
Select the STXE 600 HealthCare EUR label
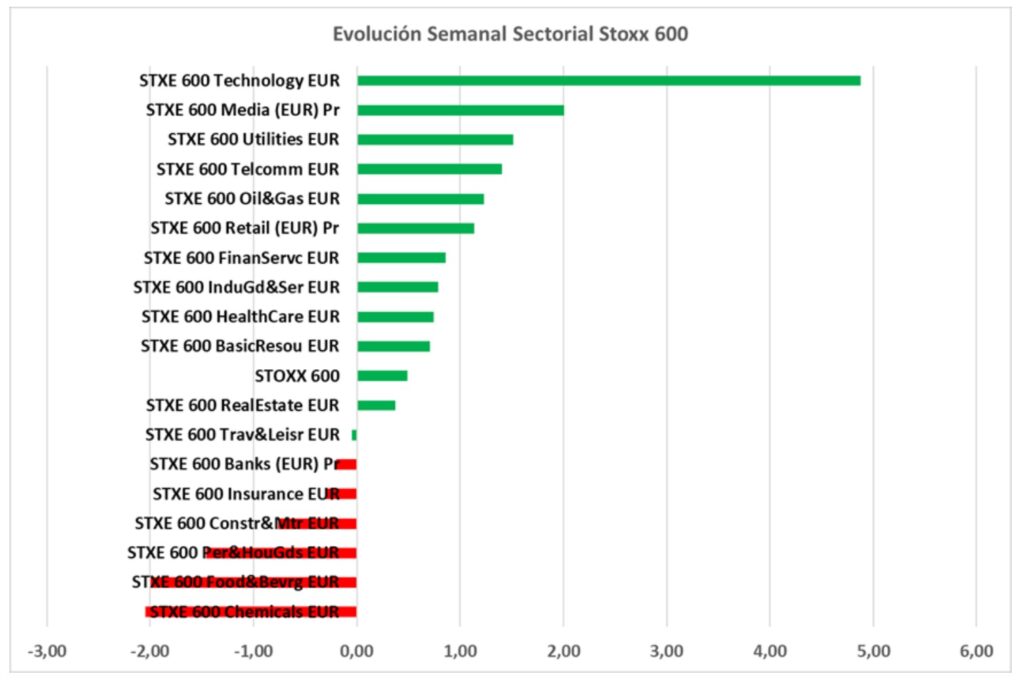tap(240, 317)
